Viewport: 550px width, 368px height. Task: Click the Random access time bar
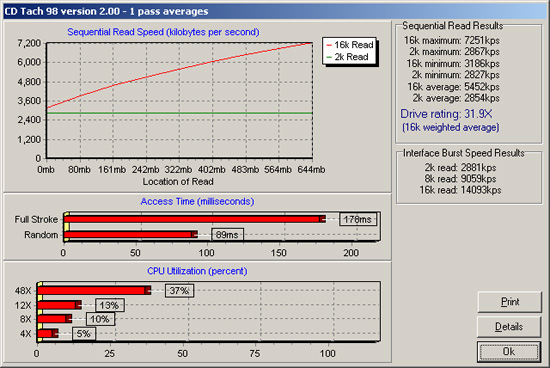click(x=130, y=234)
